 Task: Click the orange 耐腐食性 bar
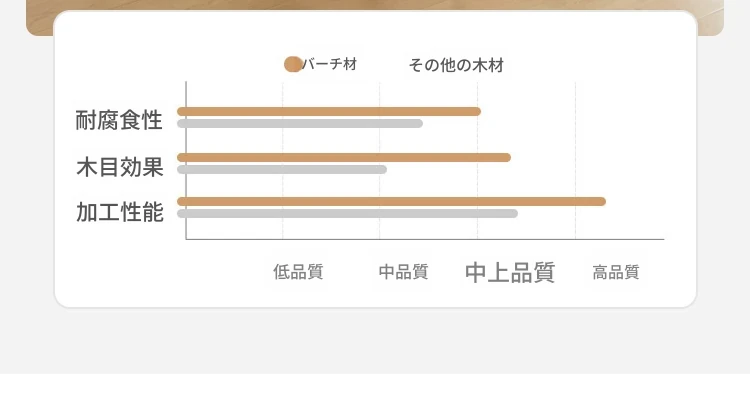329,111
